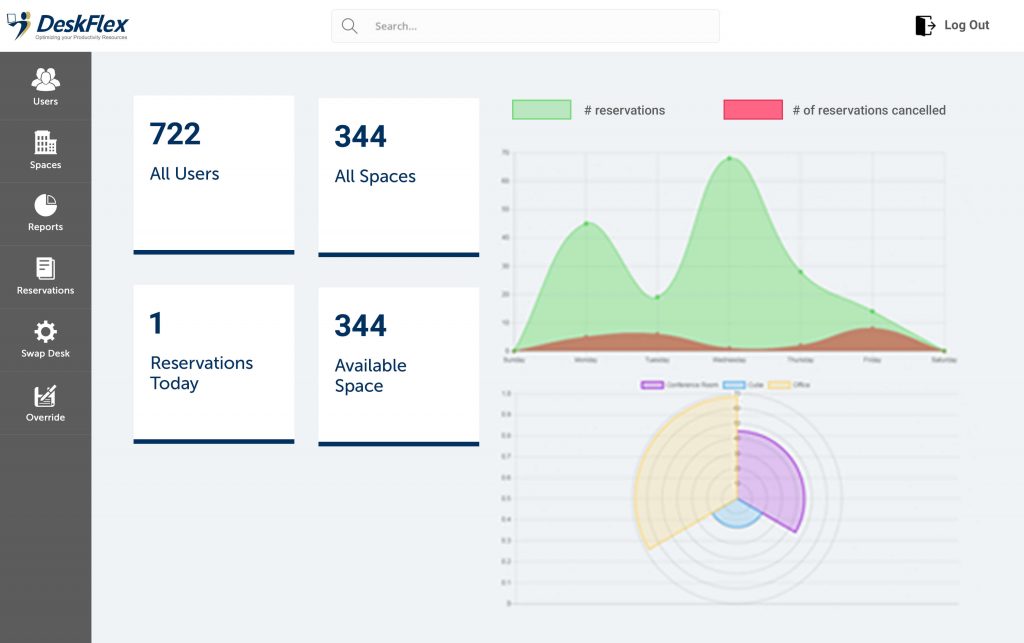Select the Swap Desk gear icon
Viewport: 1024px width, 643px height.
[45, 332]
